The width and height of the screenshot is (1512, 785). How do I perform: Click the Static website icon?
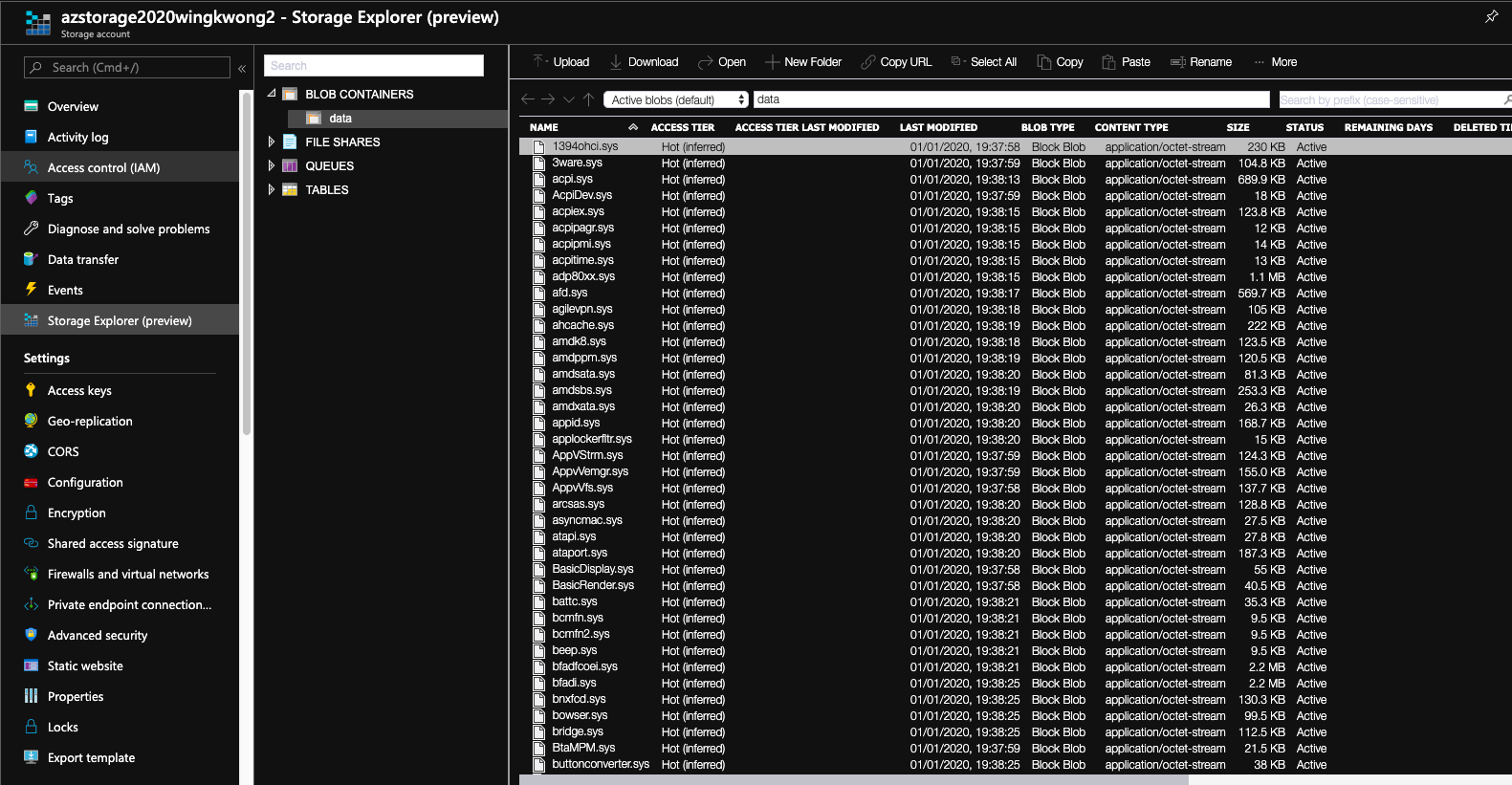[31, 665]
